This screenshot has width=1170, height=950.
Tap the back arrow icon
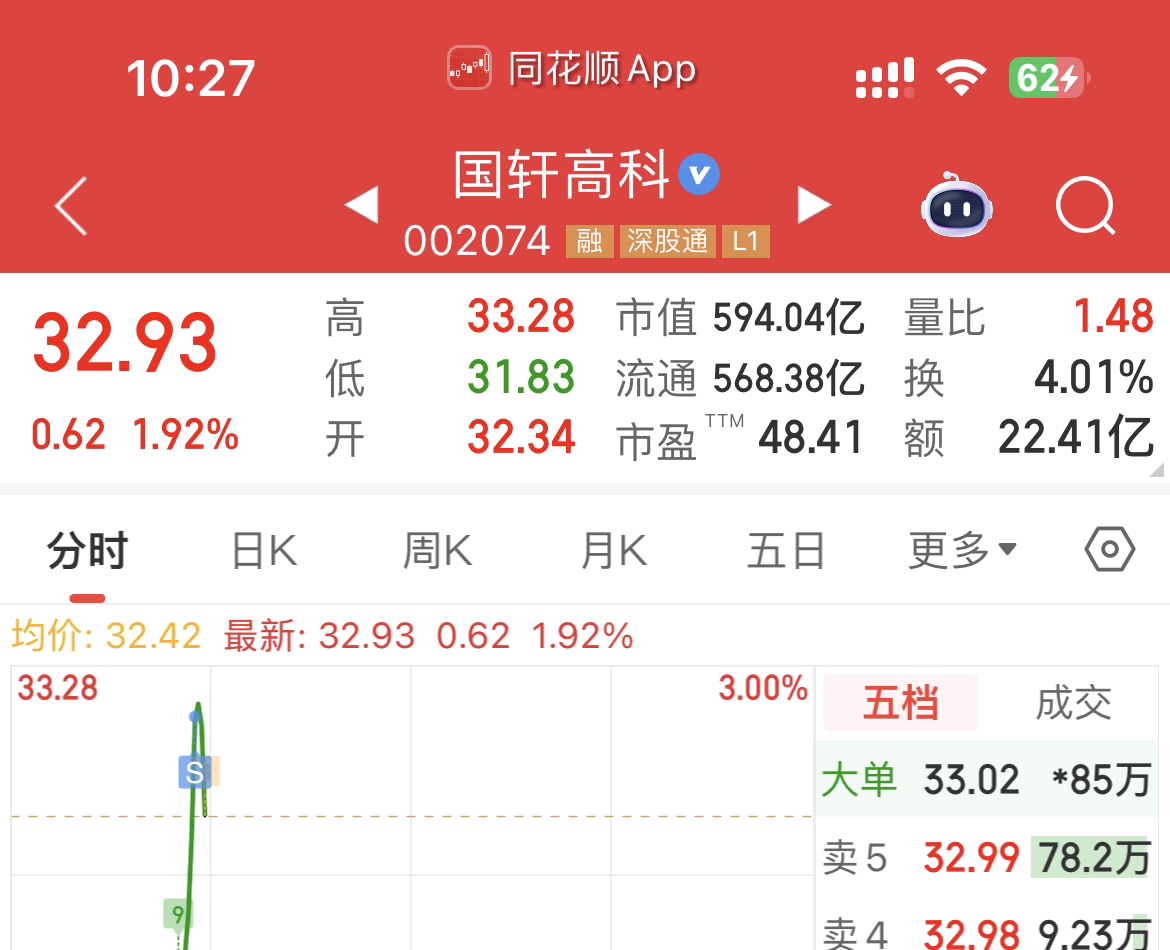(72, 206)
